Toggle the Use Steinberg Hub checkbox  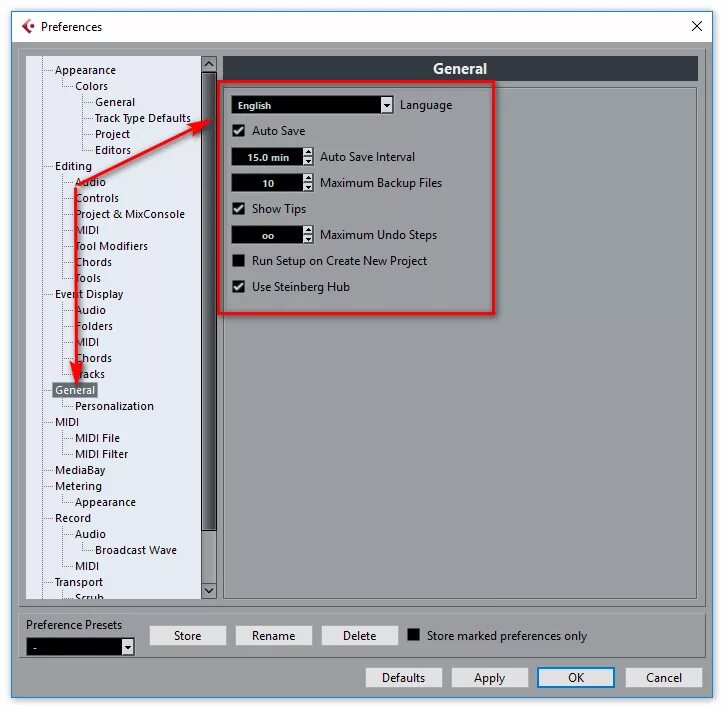(x=239, y=287)
